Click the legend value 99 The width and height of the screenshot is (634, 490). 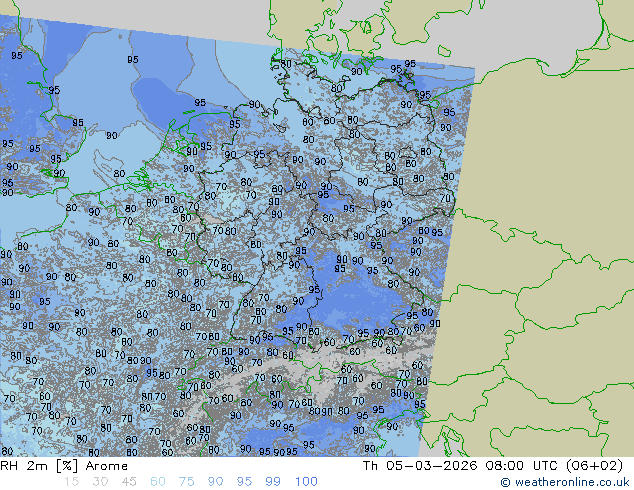pos(273,482)
